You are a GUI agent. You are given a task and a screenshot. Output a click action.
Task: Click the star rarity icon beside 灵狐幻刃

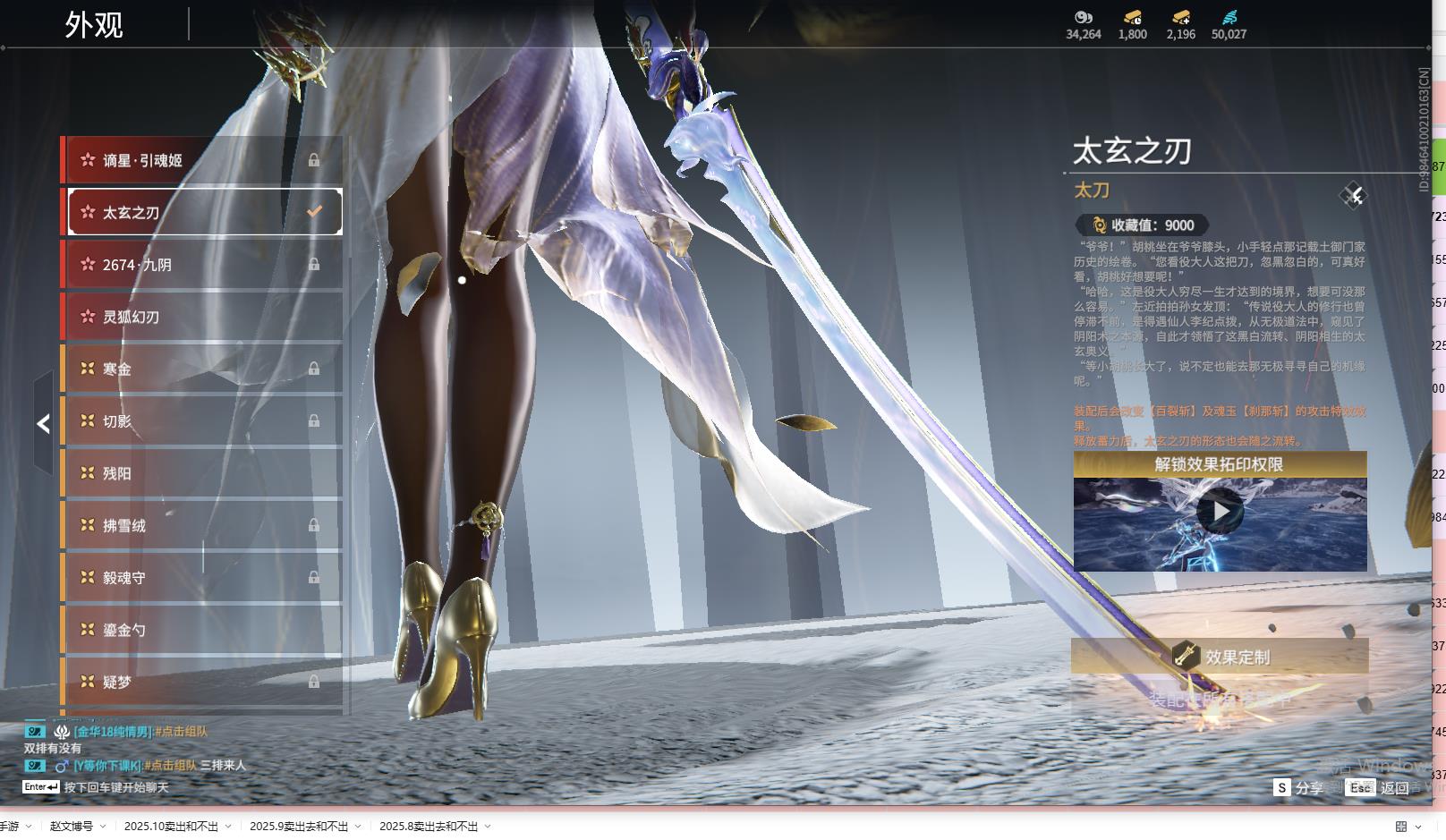pyautogui.click(x=88, y=317)
